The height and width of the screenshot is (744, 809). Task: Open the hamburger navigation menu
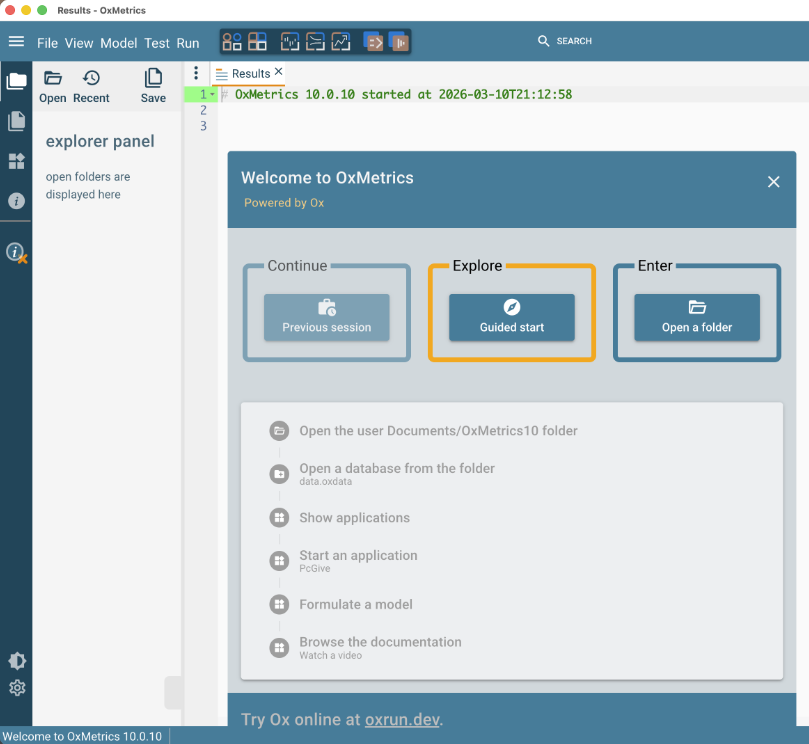[16, 42]
